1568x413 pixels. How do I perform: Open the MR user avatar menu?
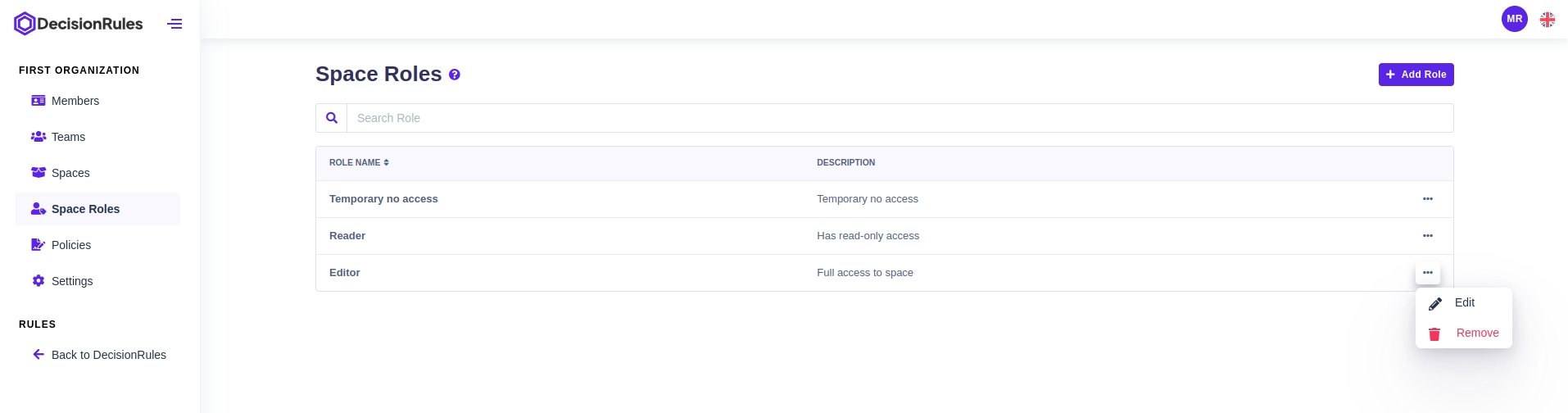tap(1514, 19)
